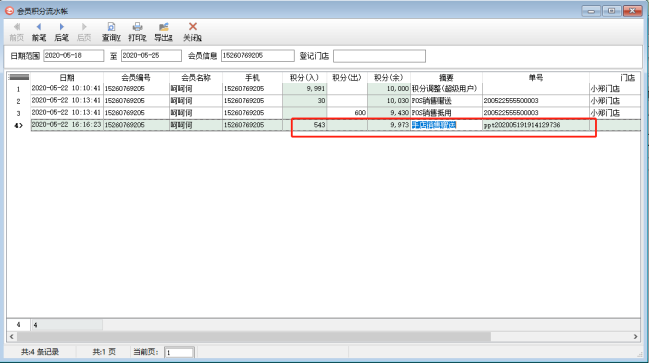Click status text 共:1 页
This screenshot has width=649, height=363.
click(104, 352)
